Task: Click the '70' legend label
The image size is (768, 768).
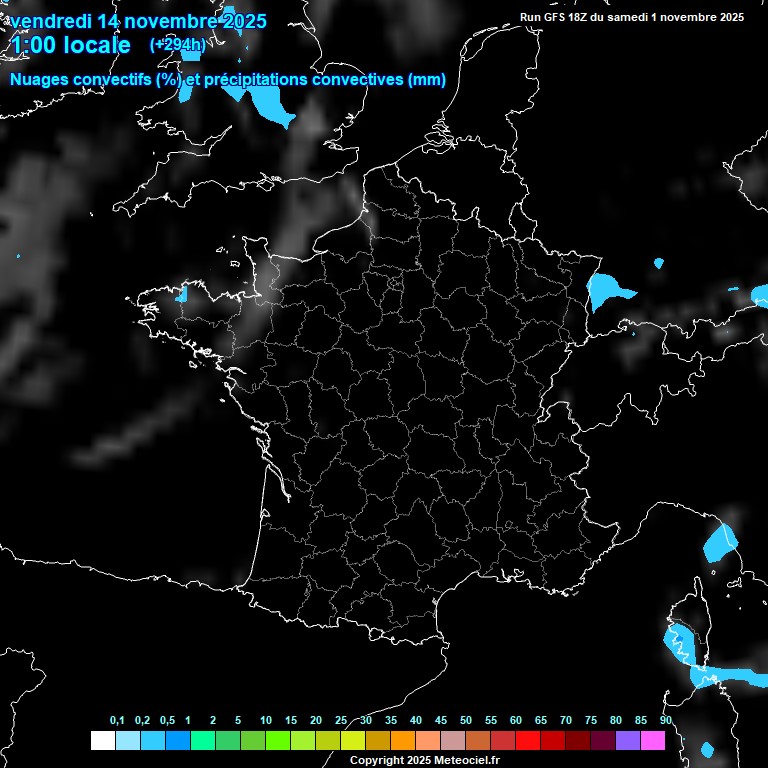Action: 566,720
